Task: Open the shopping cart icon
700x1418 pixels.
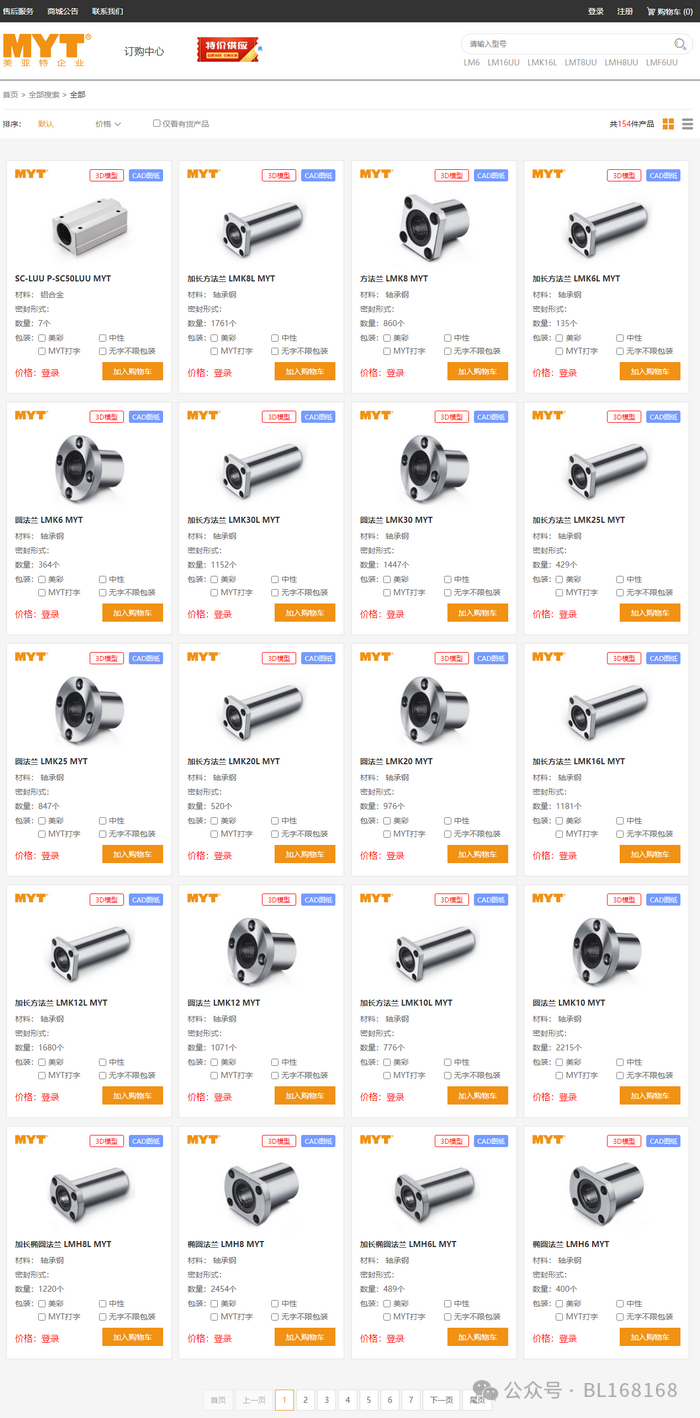Action: (x=651, y=11)
